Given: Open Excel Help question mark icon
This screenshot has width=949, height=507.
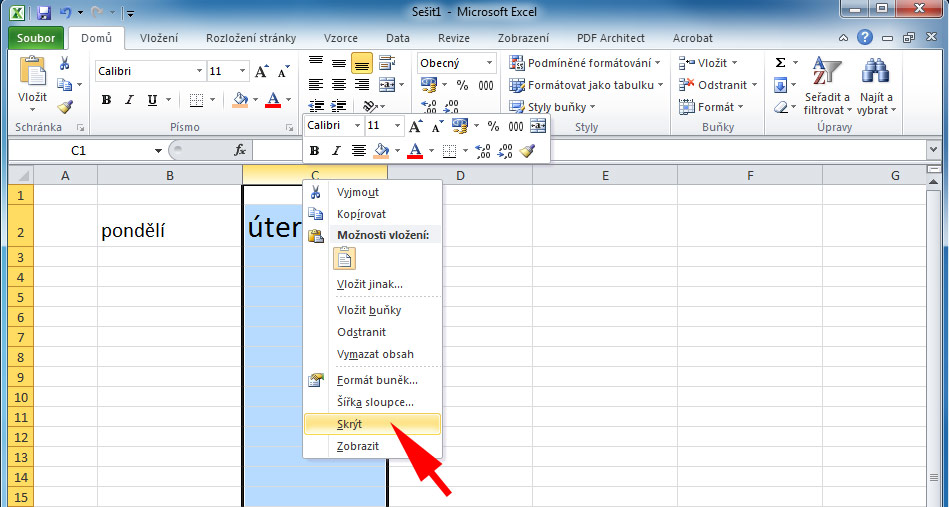Looking at the screenshot, I should tap(865, 38).
